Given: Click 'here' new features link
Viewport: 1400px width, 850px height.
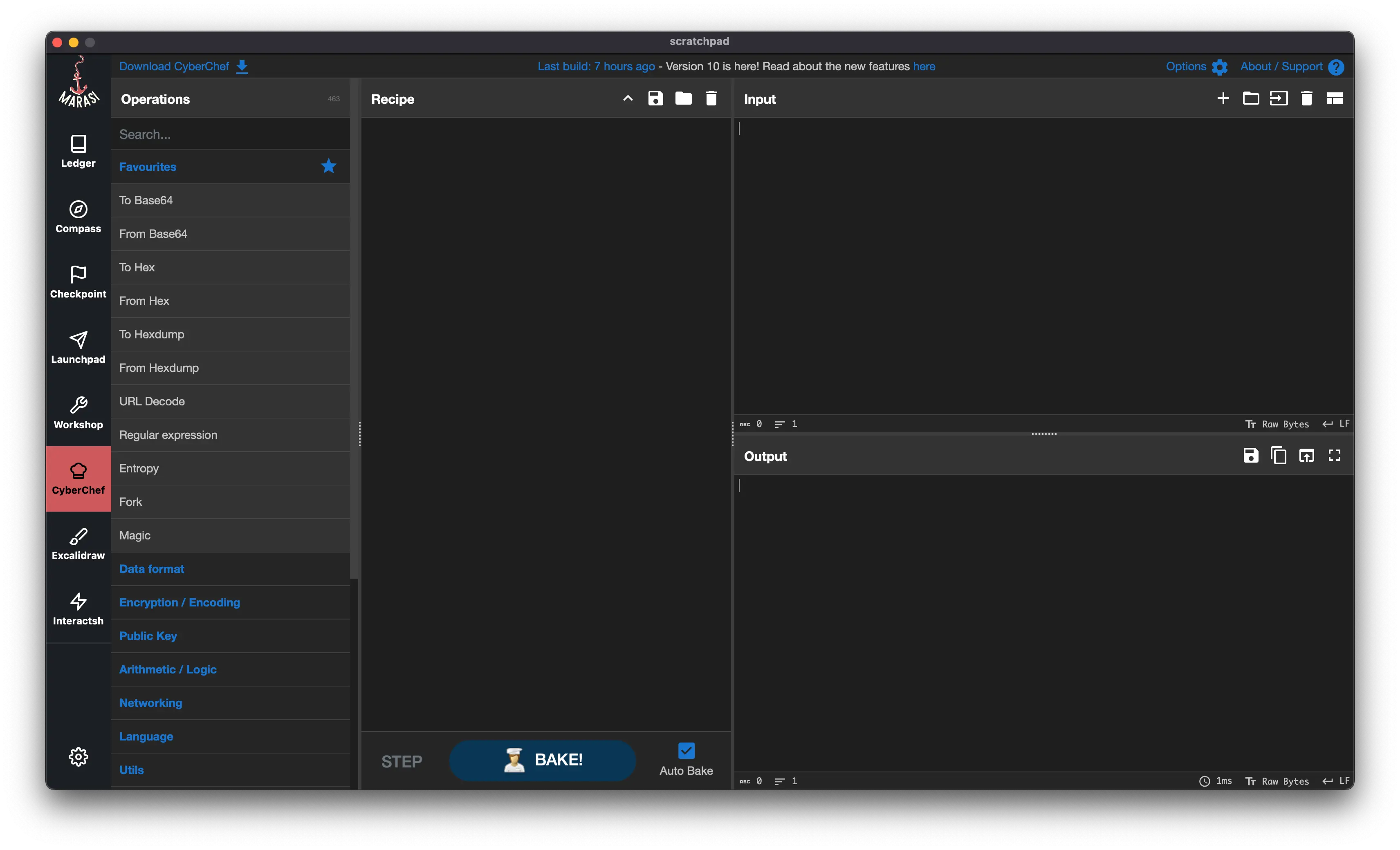Looking at the screenshot, I should tap(924, 66).
